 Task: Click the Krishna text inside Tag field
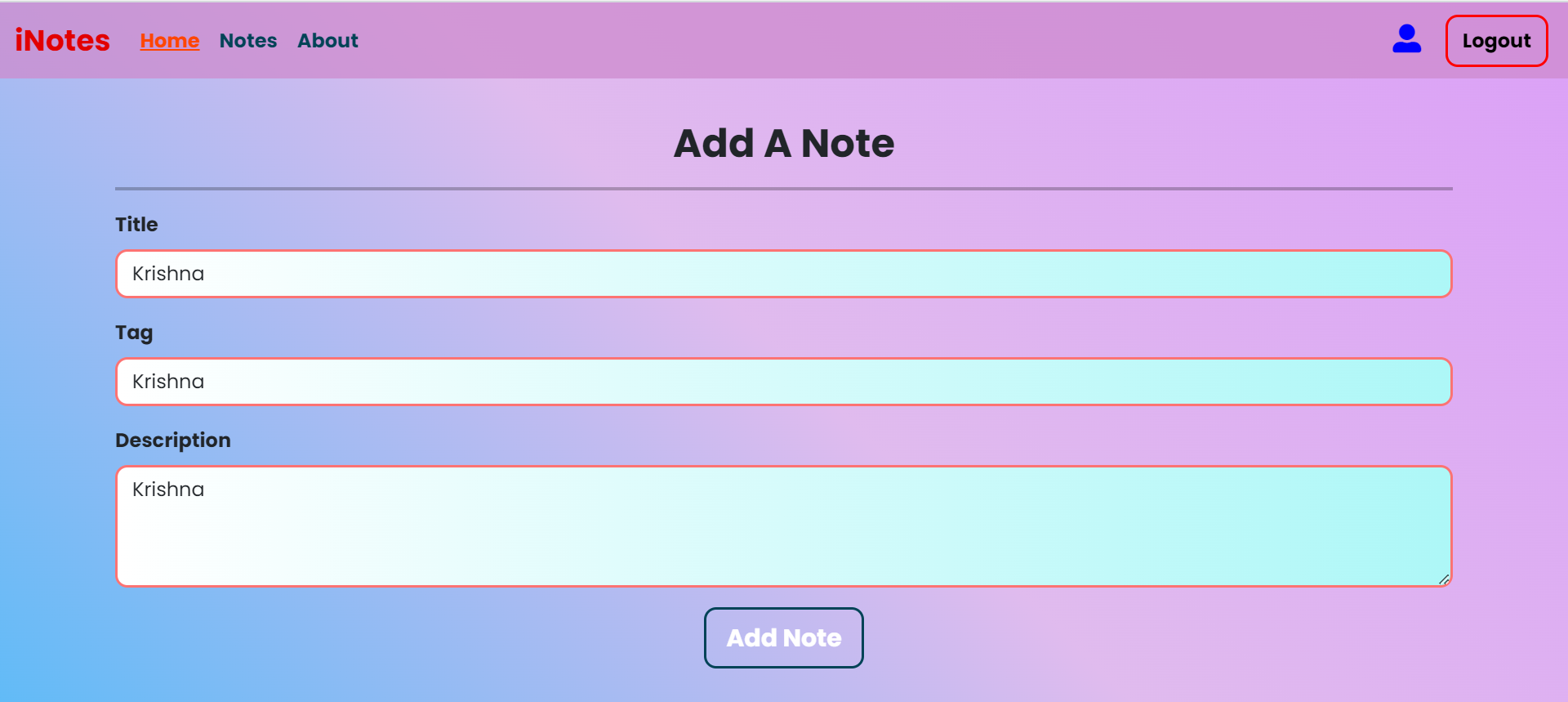[168, 382]
